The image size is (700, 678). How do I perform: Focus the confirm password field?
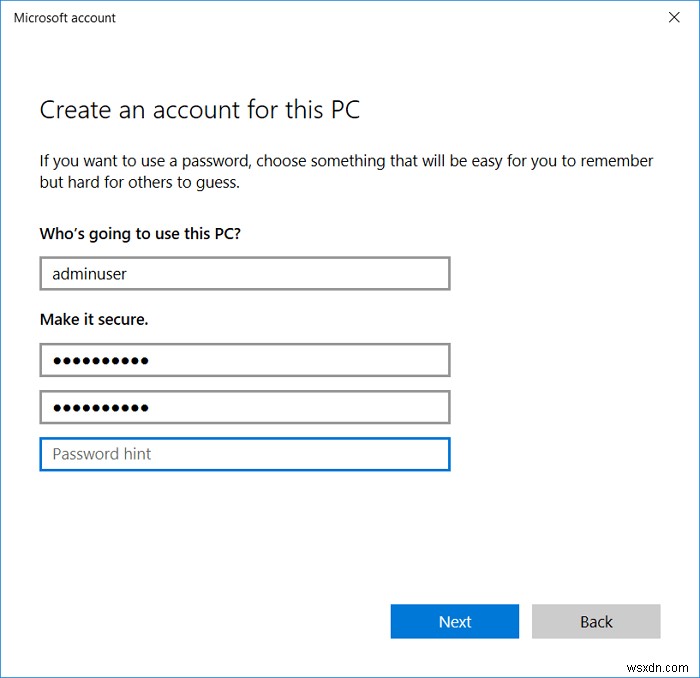click(300, 407)
